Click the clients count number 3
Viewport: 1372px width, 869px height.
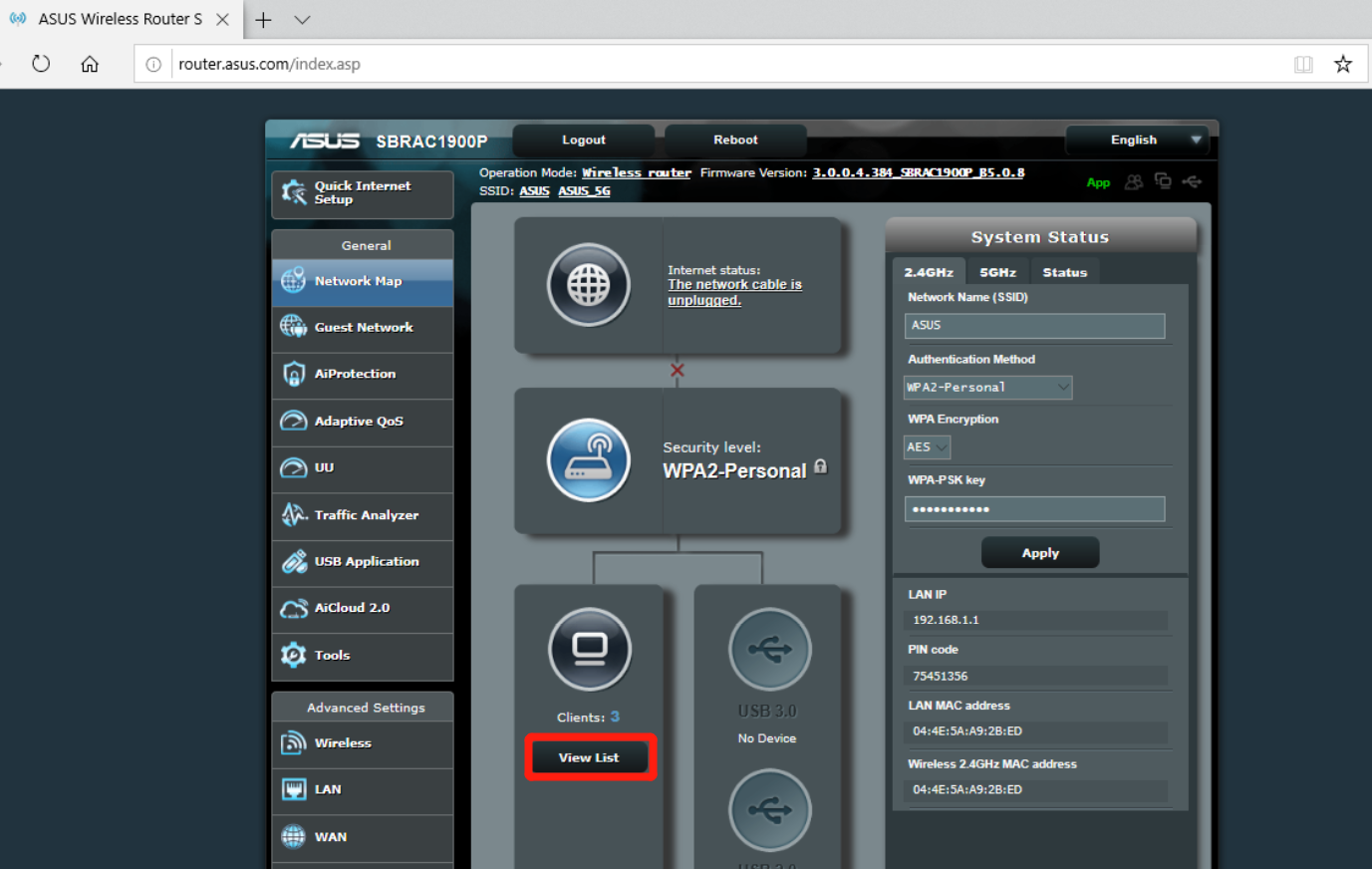[x=615, y=717]
